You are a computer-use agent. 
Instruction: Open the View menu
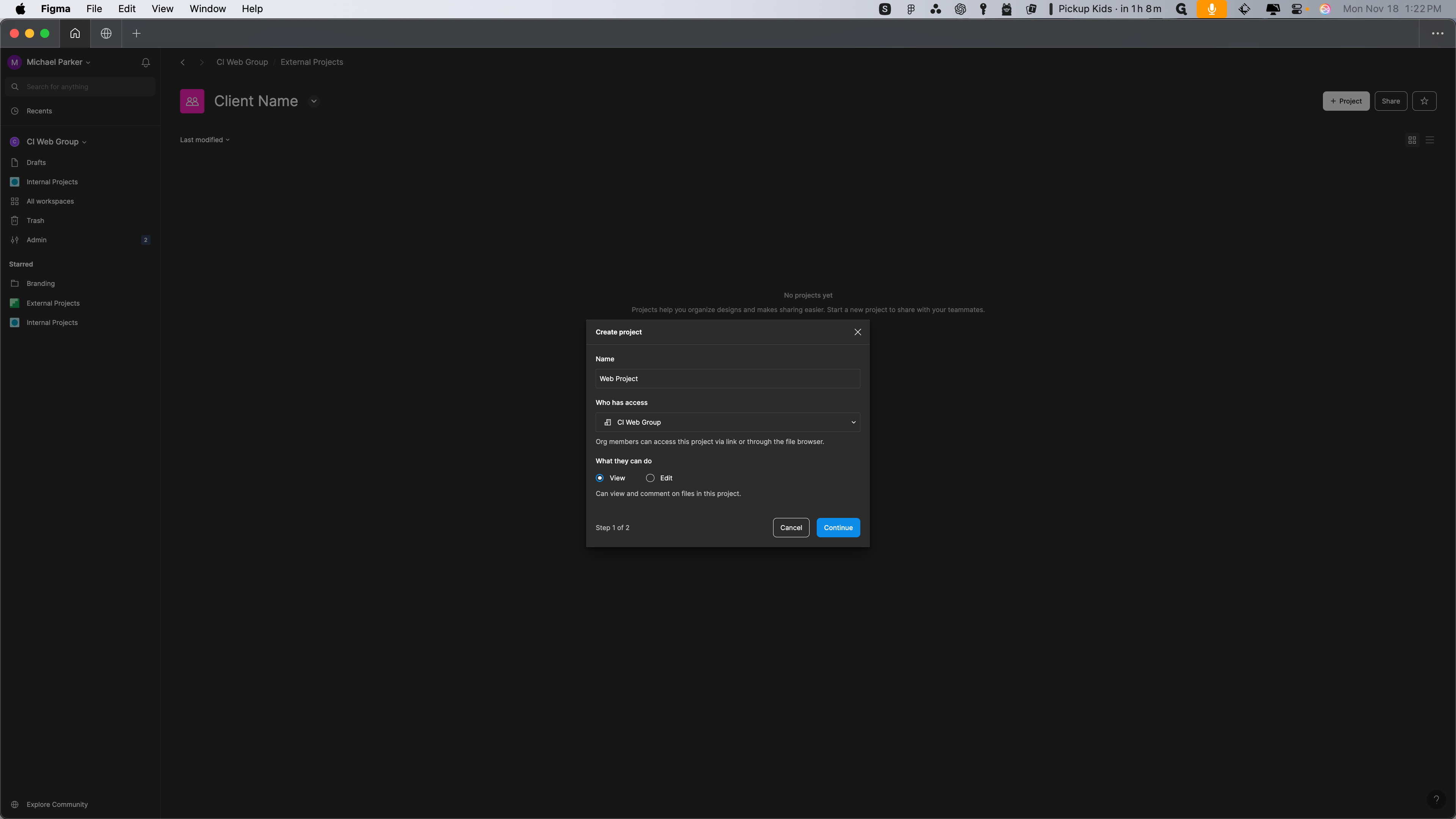point(162,9)
